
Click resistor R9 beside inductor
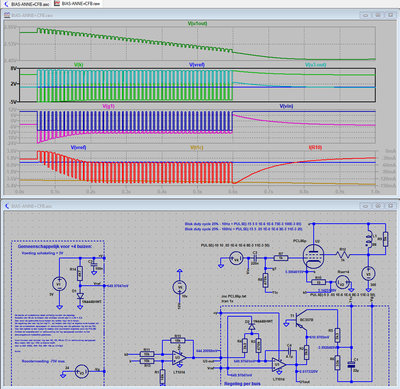tap(385, 239)
